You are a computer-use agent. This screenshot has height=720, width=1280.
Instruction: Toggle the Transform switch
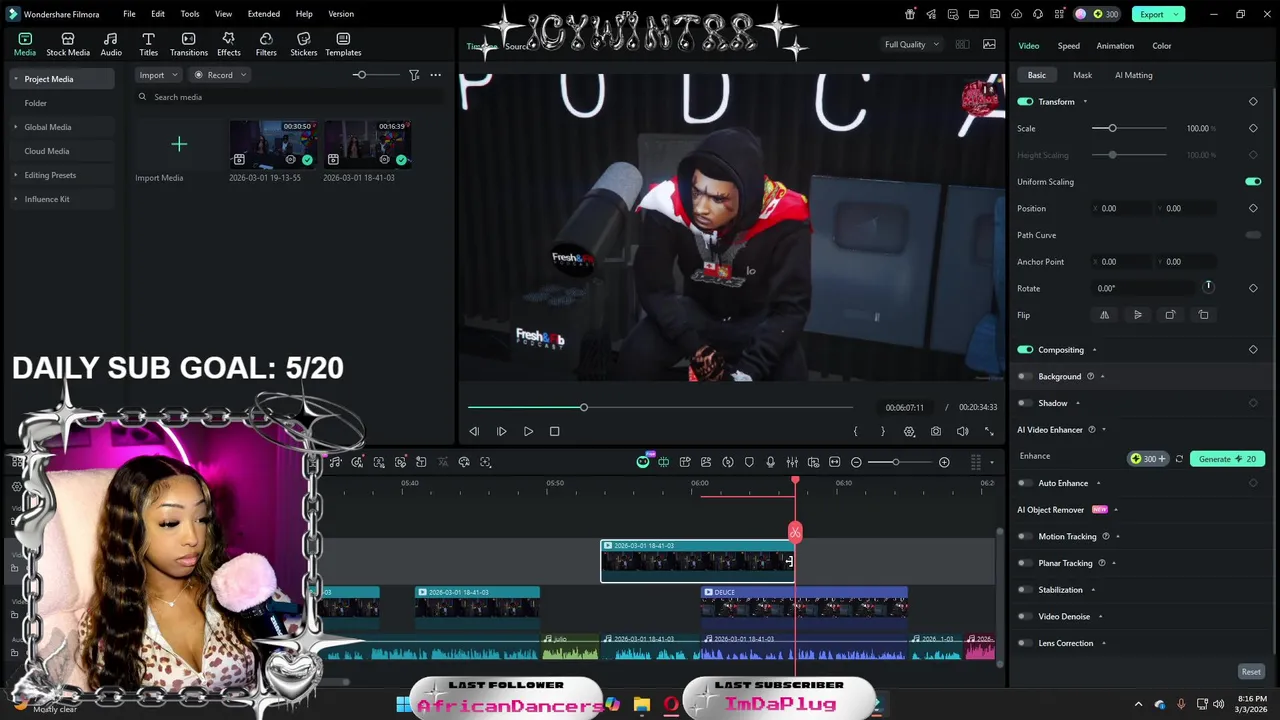tap(1025, 102)
